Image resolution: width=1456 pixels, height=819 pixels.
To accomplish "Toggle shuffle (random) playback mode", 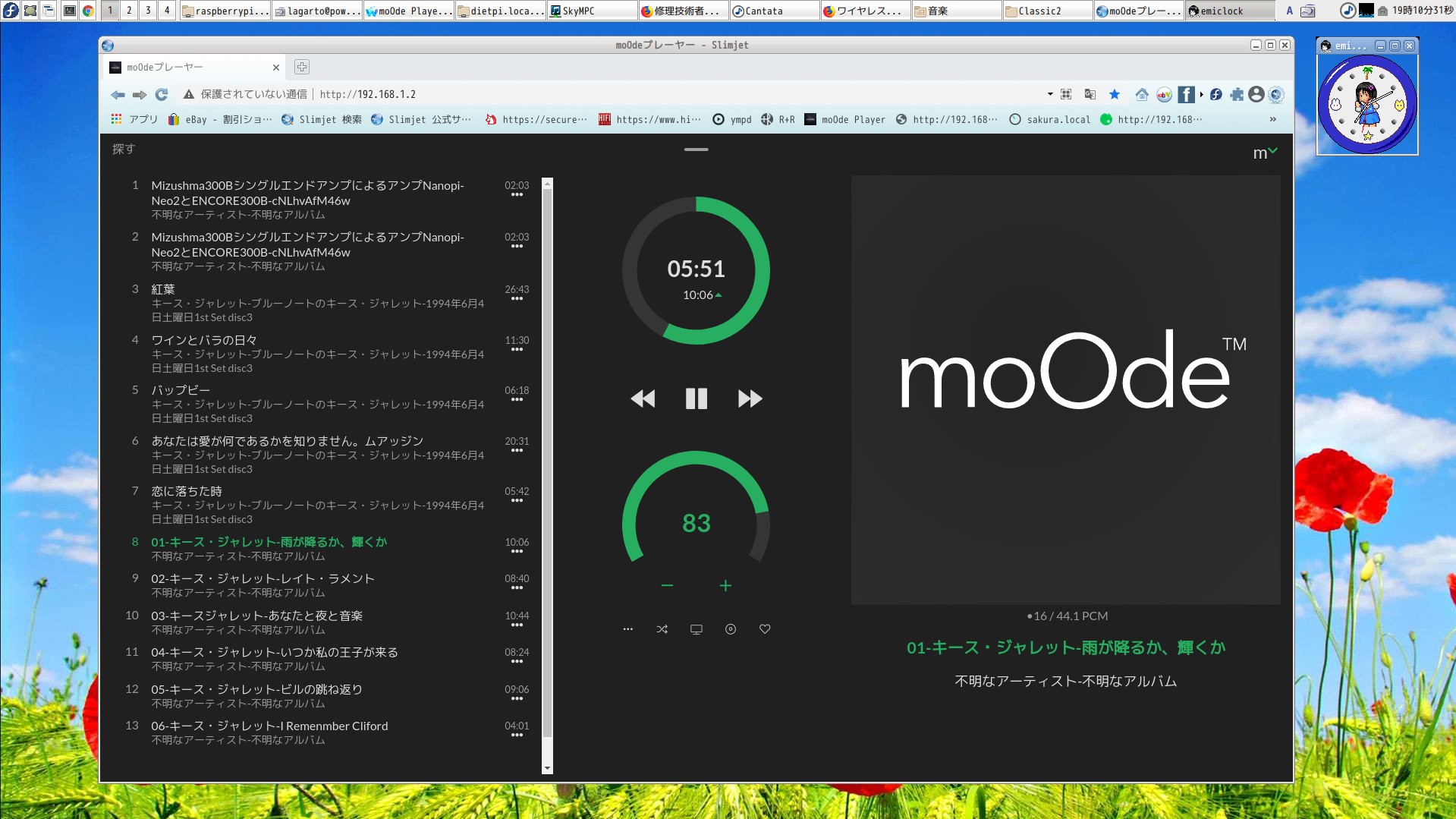I will point(662,629).
